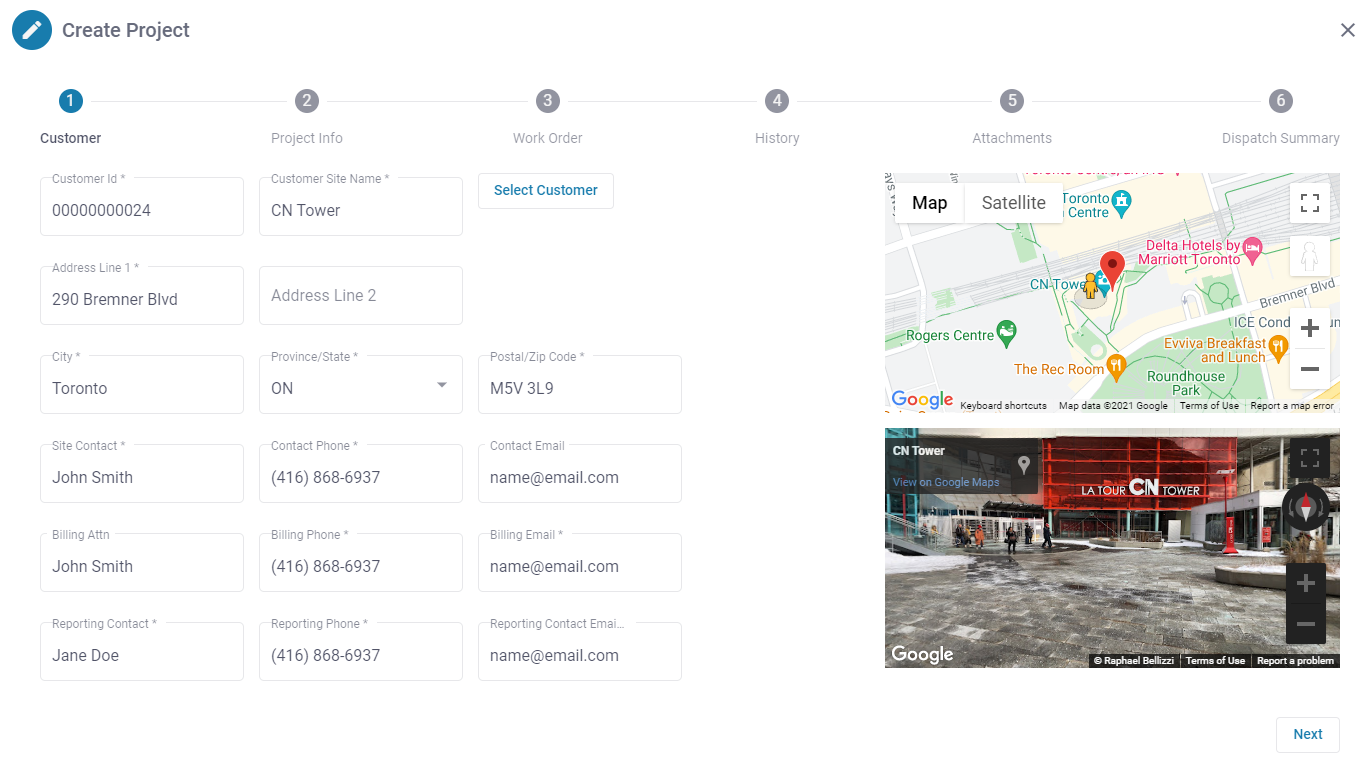This screenshot has width=1372, height=770.
Task: Click the Billing Email field
Action: pyautogui.click(x=580, y=563)
